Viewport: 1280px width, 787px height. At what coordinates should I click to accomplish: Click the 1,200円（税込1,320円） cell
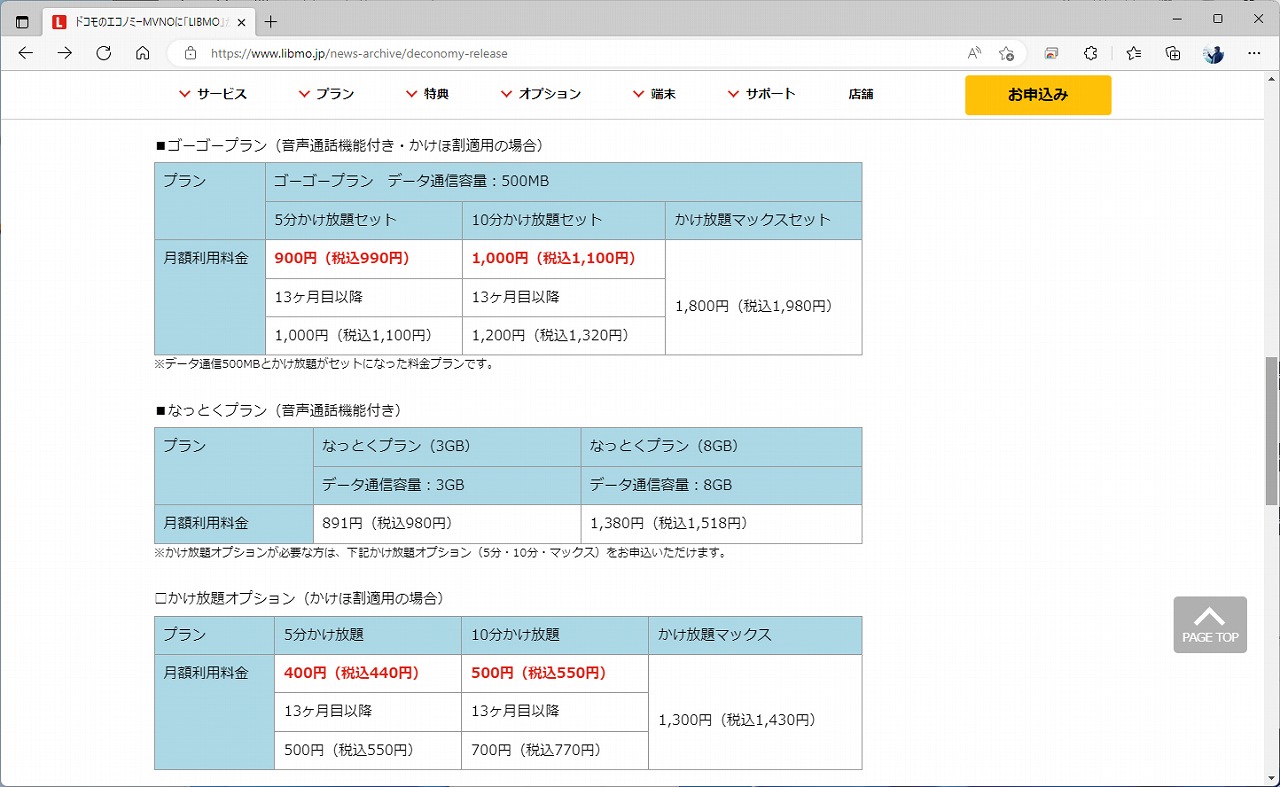pos(563,336)
